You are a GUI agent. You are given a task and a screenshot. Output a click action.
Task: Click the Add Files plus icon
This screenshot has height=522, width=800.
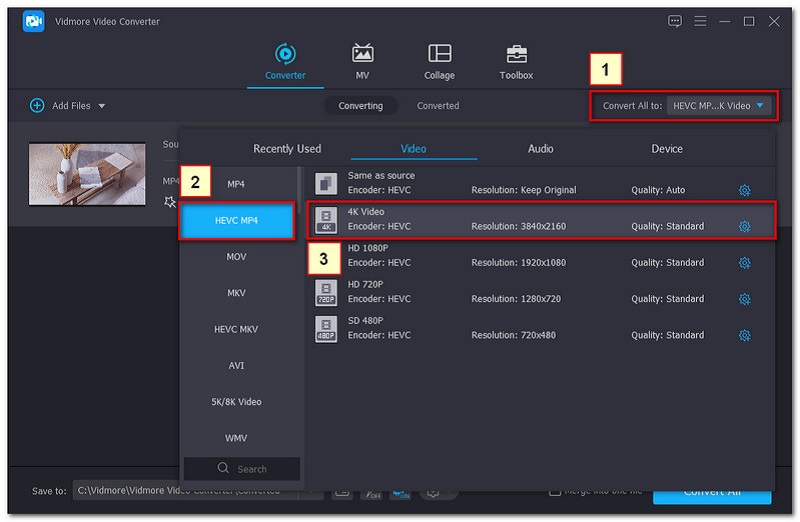point(37,105)
